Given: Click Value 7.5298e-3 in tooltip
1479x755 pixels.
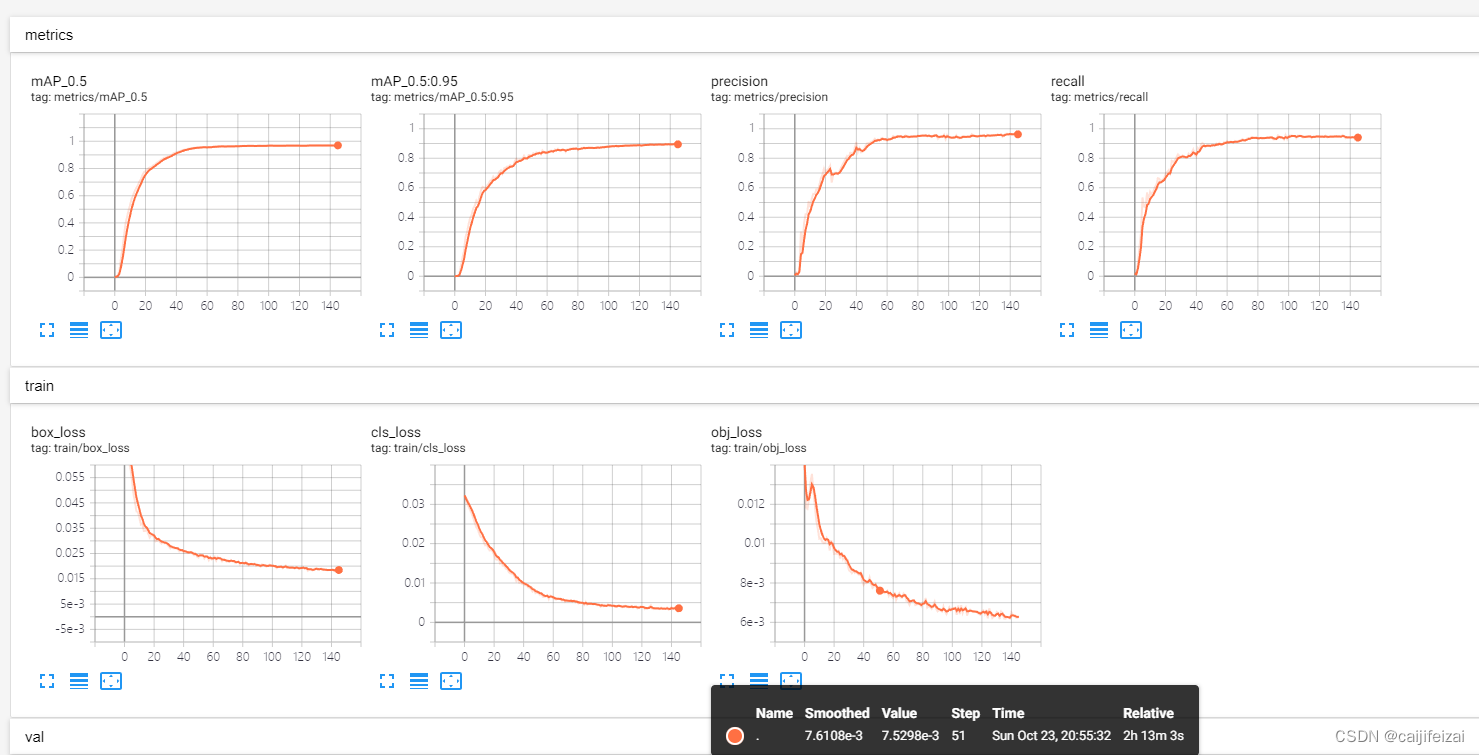Looking at the screenshot, I should tap(910, 736).
